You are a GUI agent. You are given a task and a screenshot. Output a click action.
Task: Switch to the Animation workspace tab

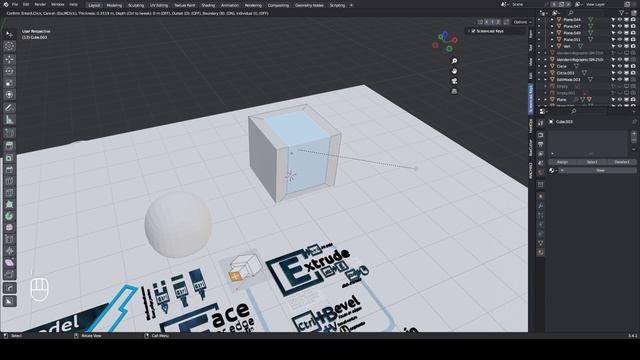(x=230, y=5)
